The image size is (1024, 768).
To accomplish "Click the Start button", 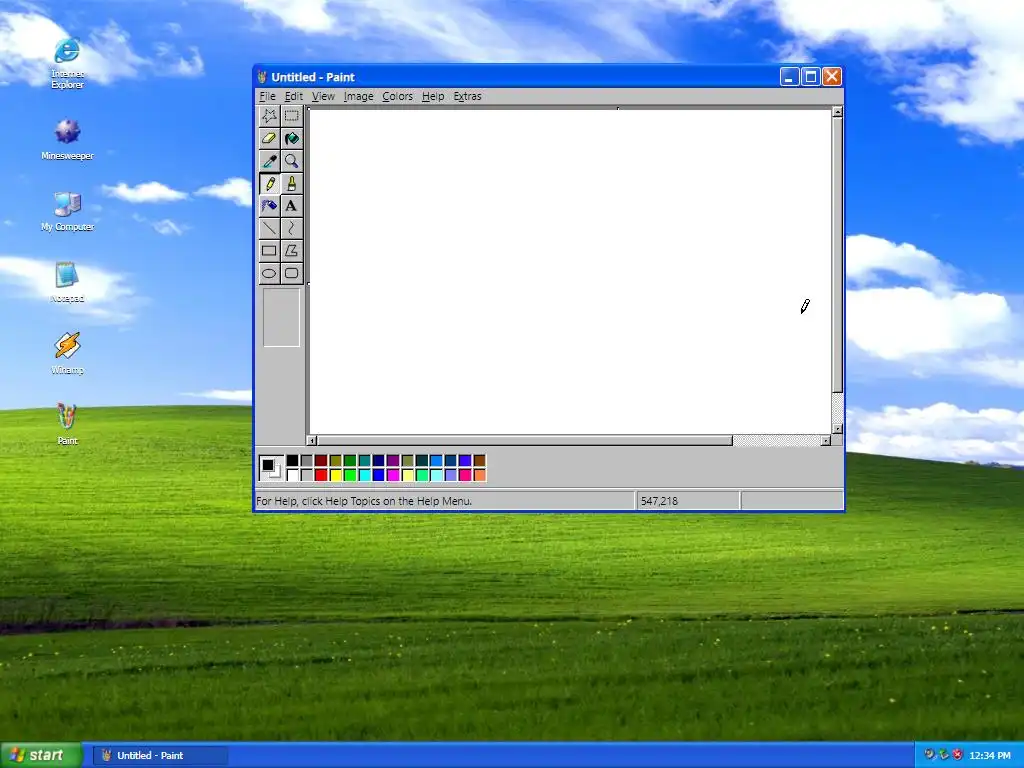I will click(x=41, y=755).
